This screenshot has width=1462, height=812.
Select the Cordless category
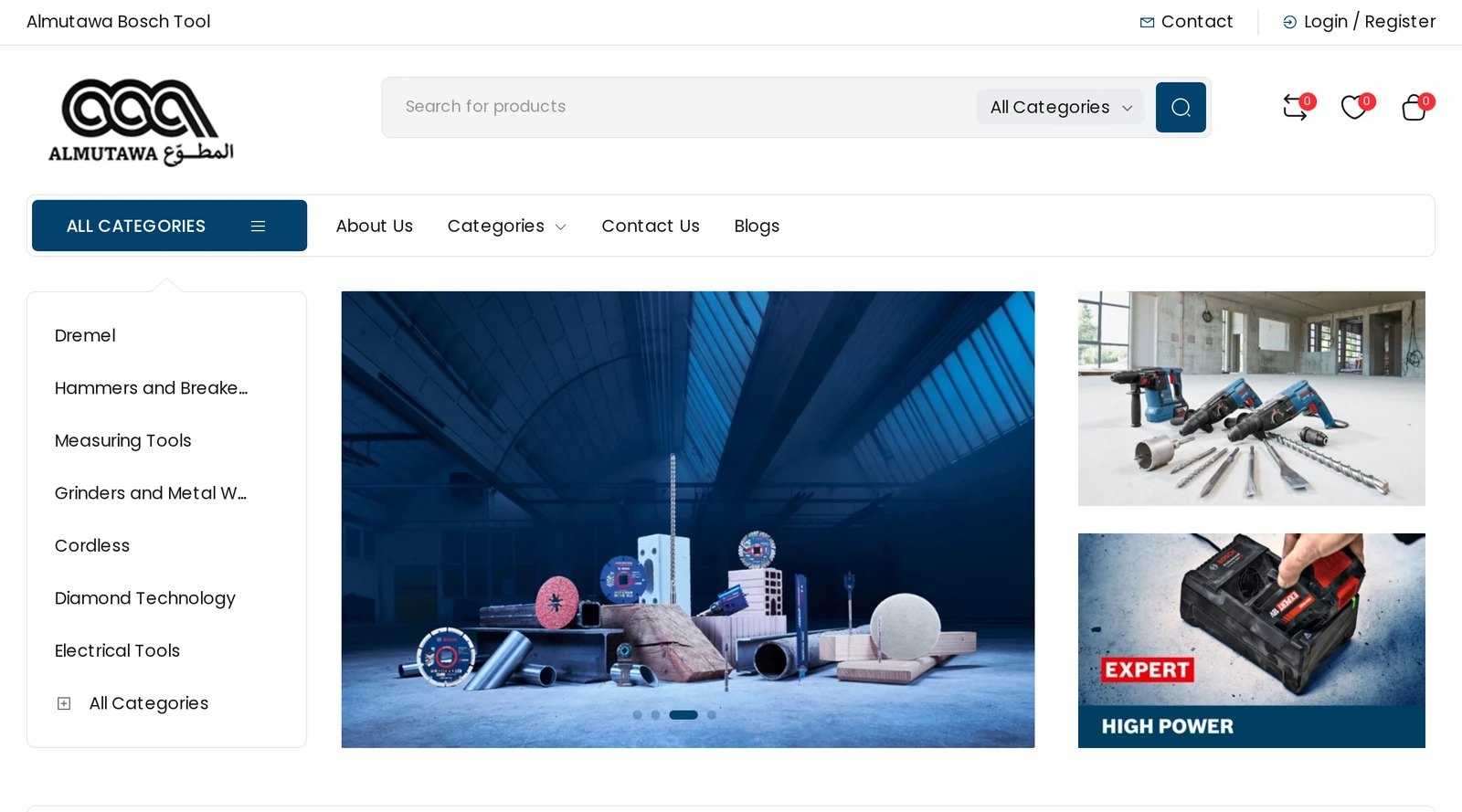coord(92,545)
